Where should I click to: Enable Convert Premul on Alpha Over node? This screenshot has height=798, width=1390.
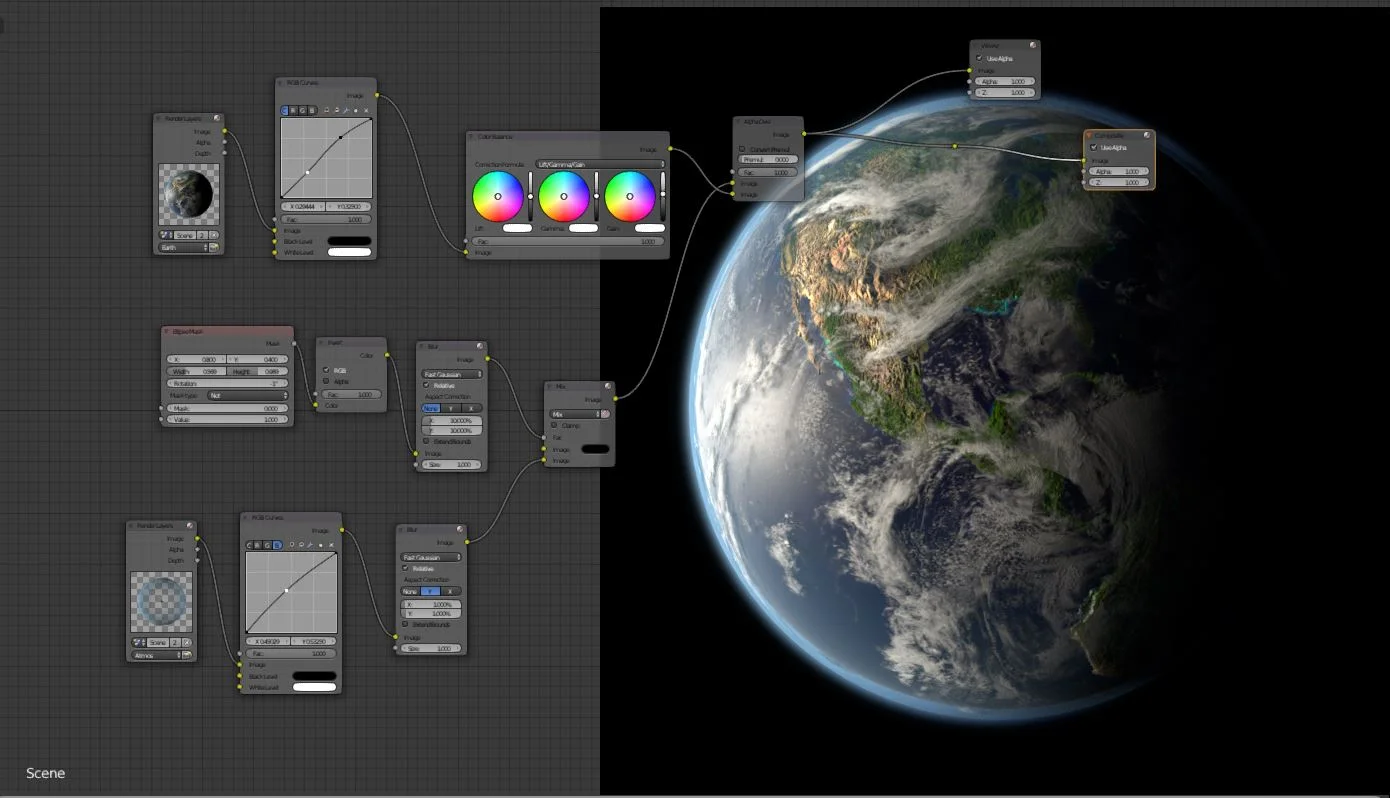741,149
